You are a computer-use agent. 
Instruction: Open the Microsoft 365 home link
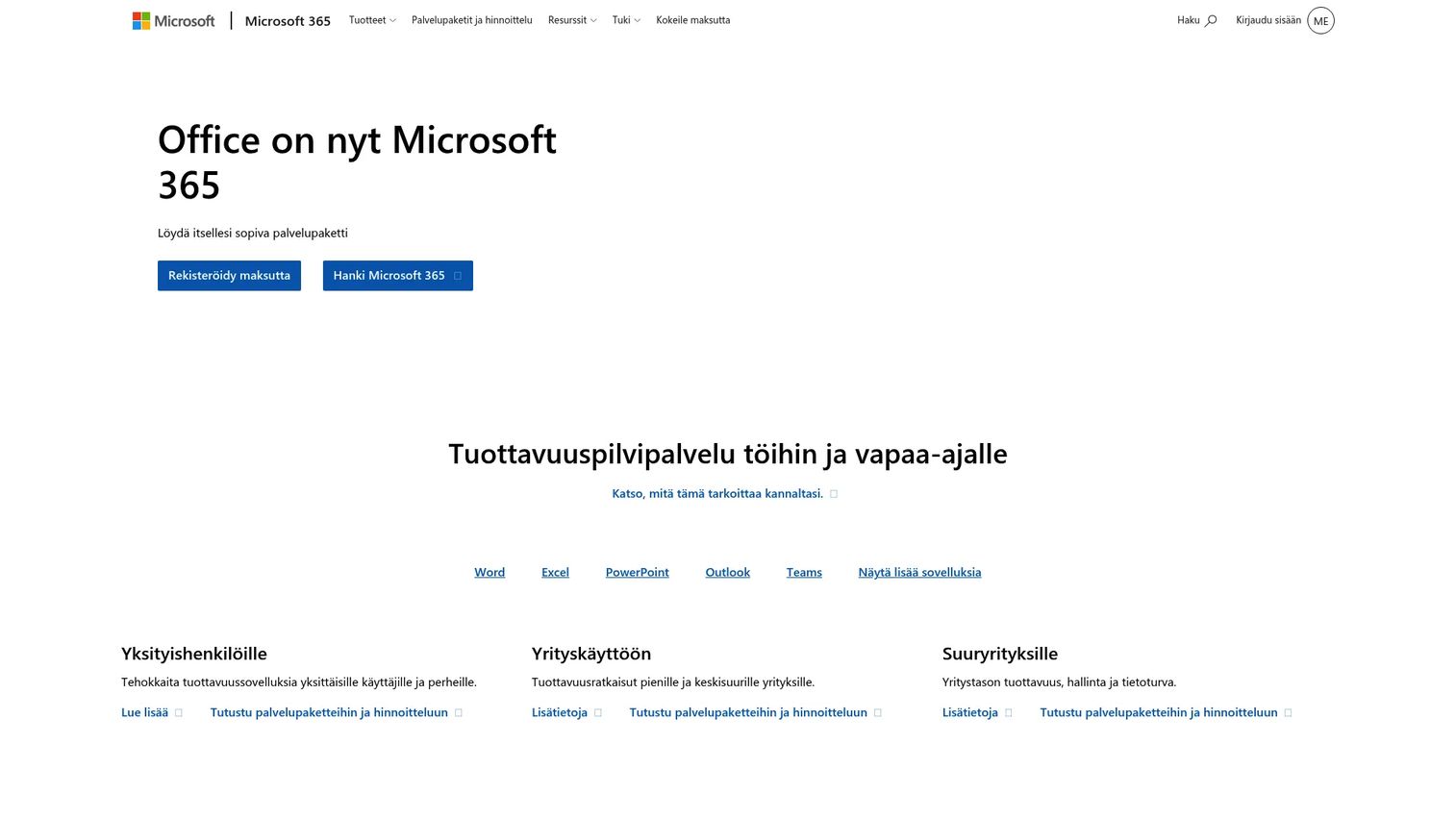(x=288, y=20)
